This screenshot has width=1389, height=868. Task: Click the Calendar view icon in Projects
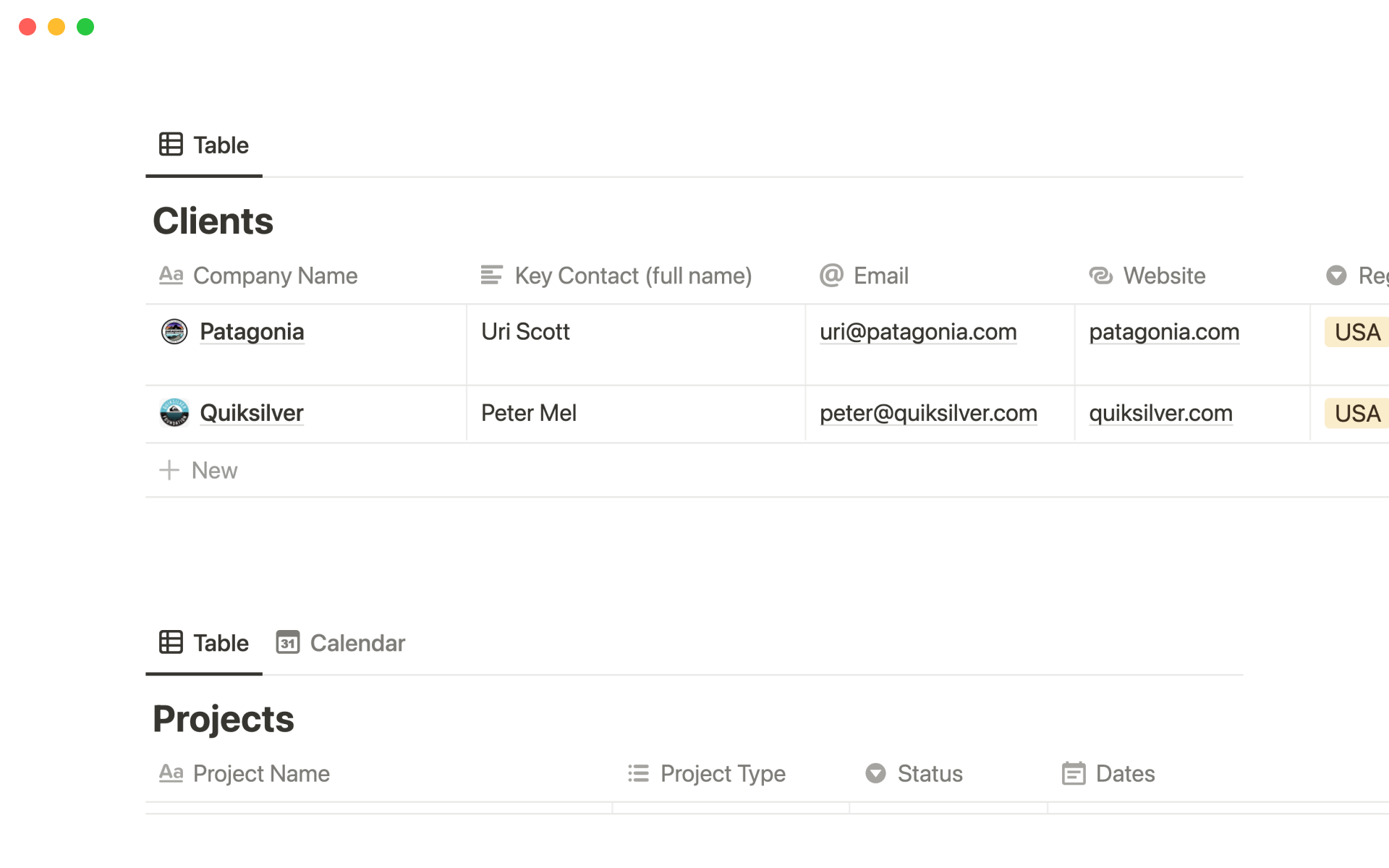pos(287,642)
